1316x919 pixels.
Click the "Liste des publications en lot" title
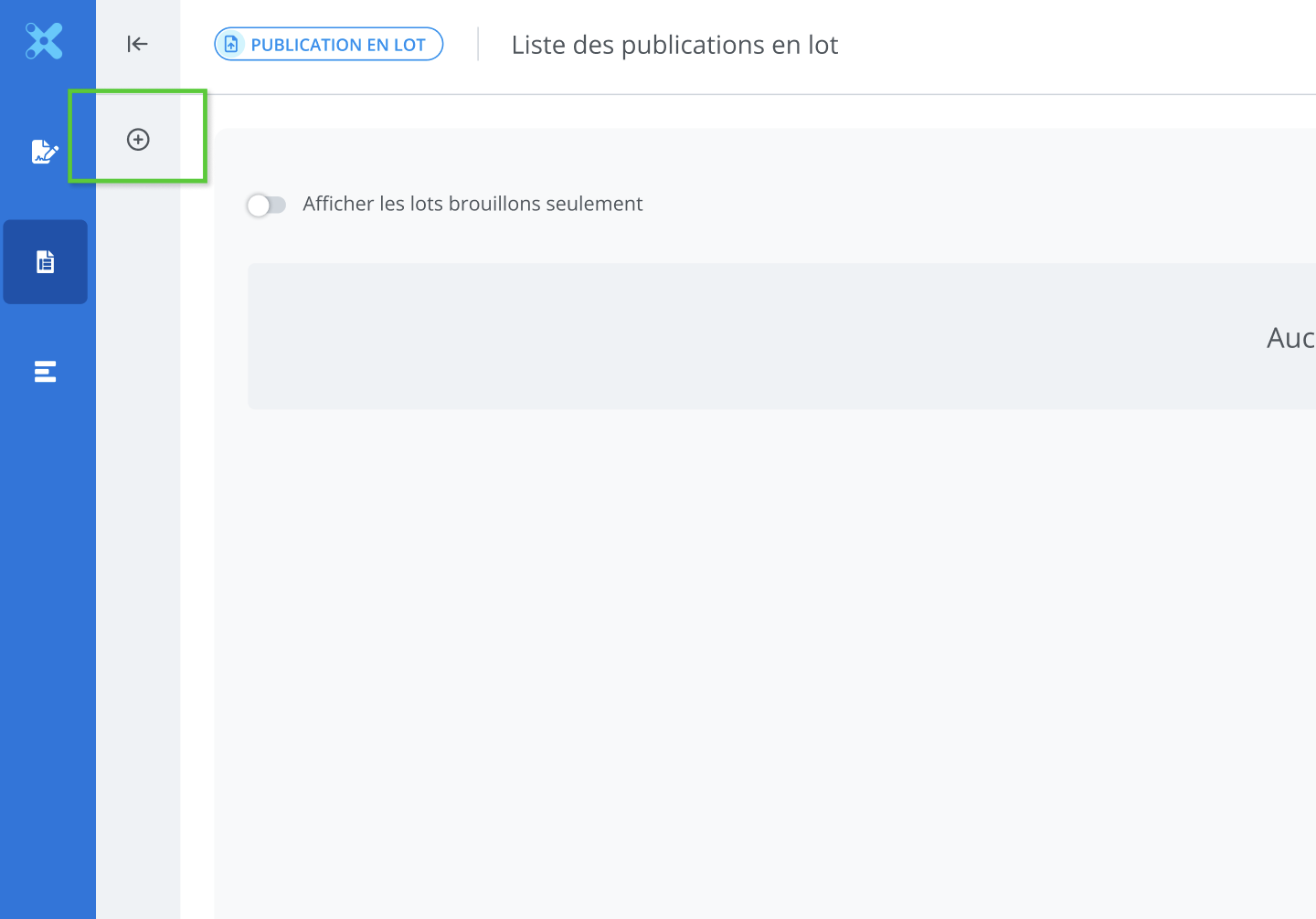point(674,45)
